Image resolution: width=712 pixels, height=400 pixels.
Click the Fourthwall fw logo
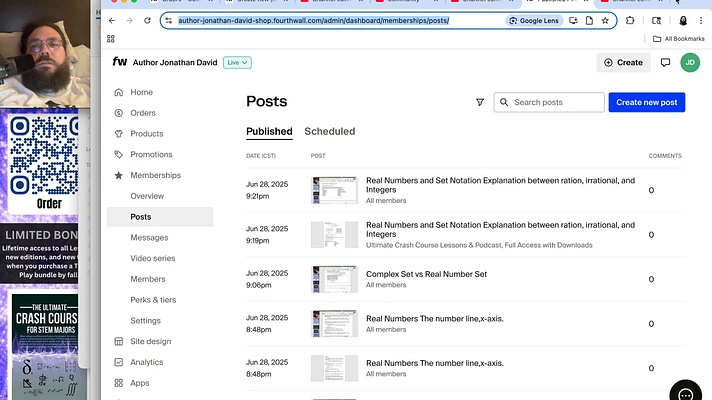pyautogui.click(x=120, y=62)
